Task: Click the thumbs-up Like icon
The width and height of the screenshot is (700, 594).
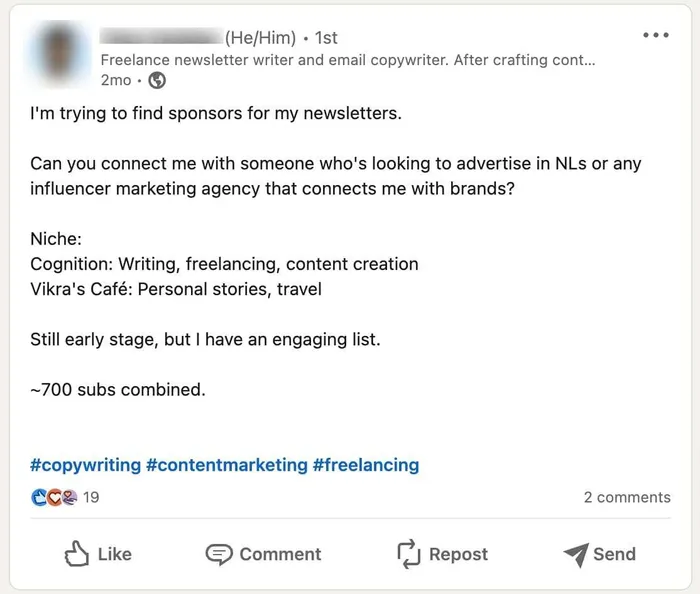Action: point(78,554)
